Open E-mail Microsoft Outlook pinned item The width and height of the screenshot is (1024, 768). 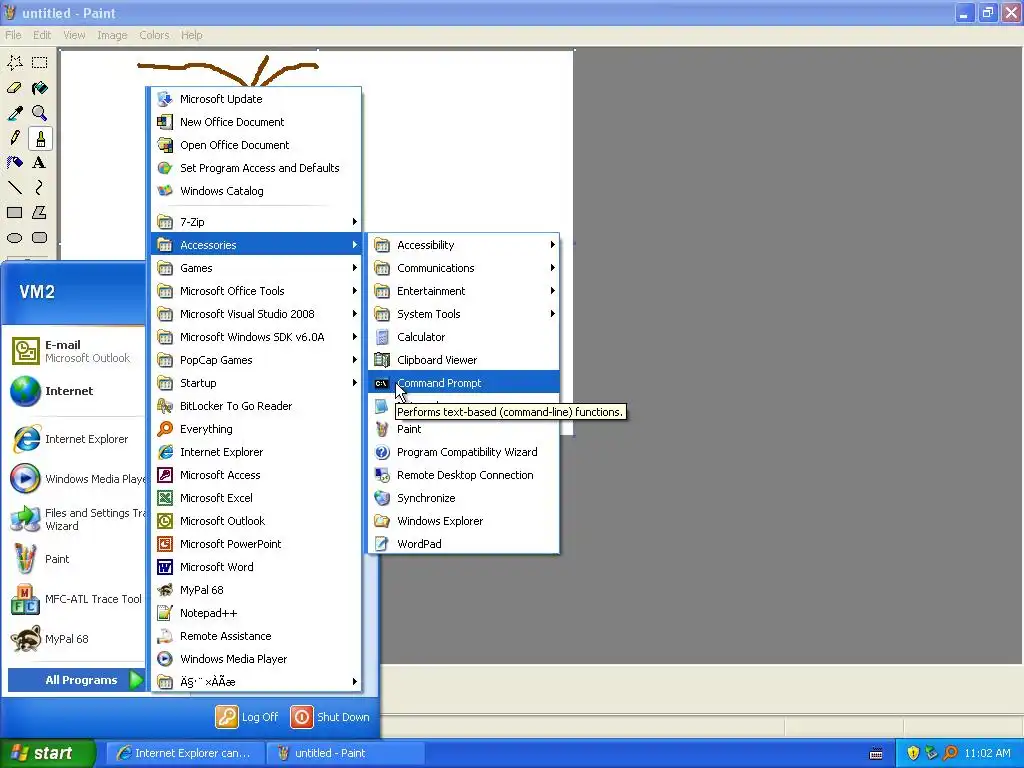(76, 351)
